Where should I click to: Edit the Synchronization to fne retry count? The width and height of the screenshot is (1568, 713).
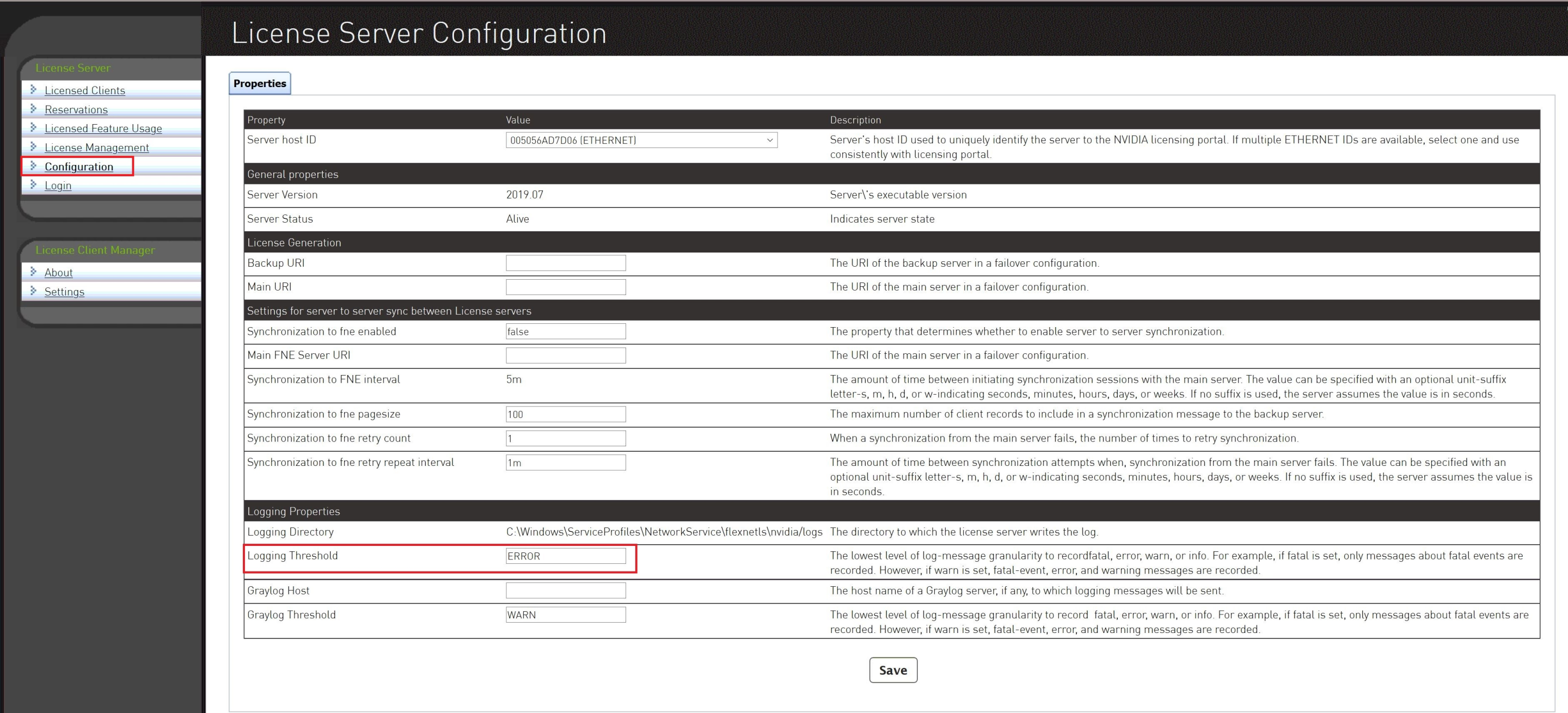coord(566,438)
